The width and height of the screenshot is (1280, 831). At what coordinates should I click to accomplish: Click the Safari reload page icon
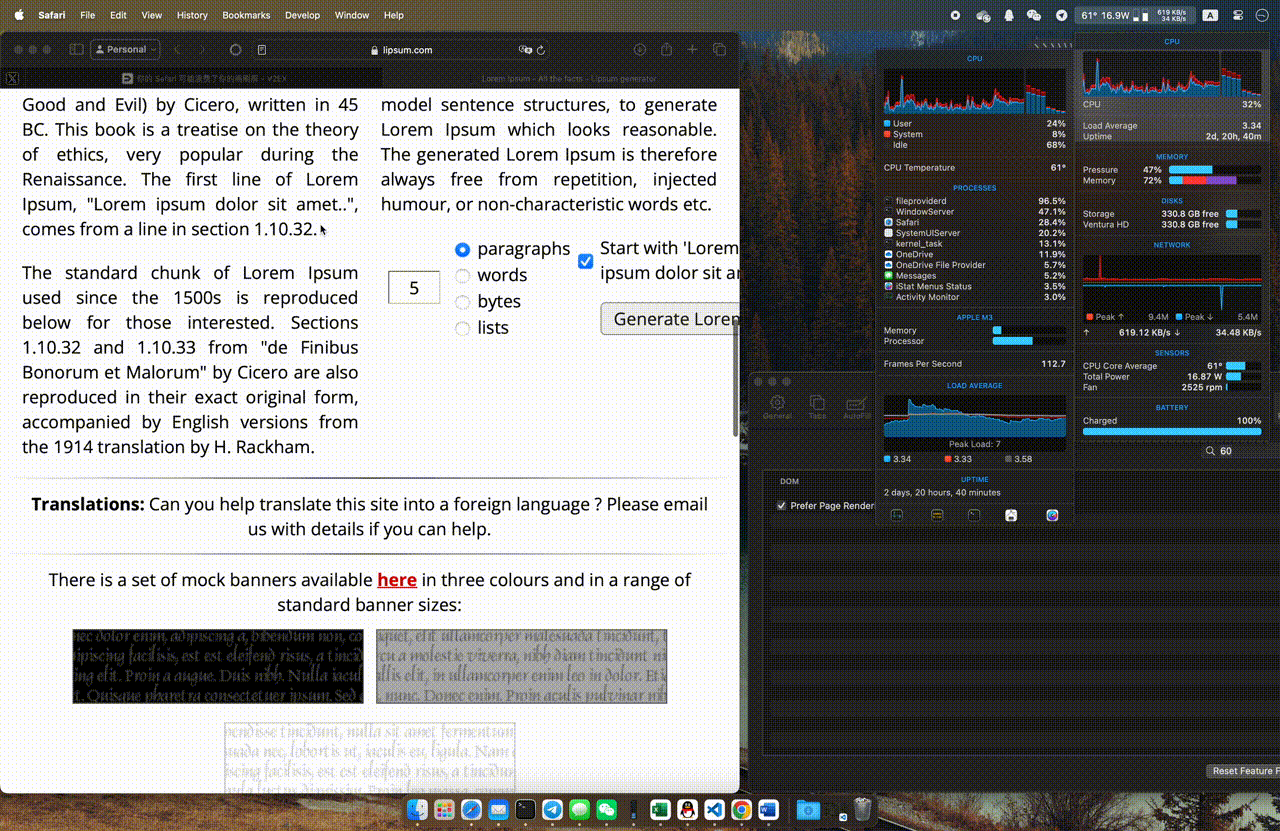coord(541,50)
